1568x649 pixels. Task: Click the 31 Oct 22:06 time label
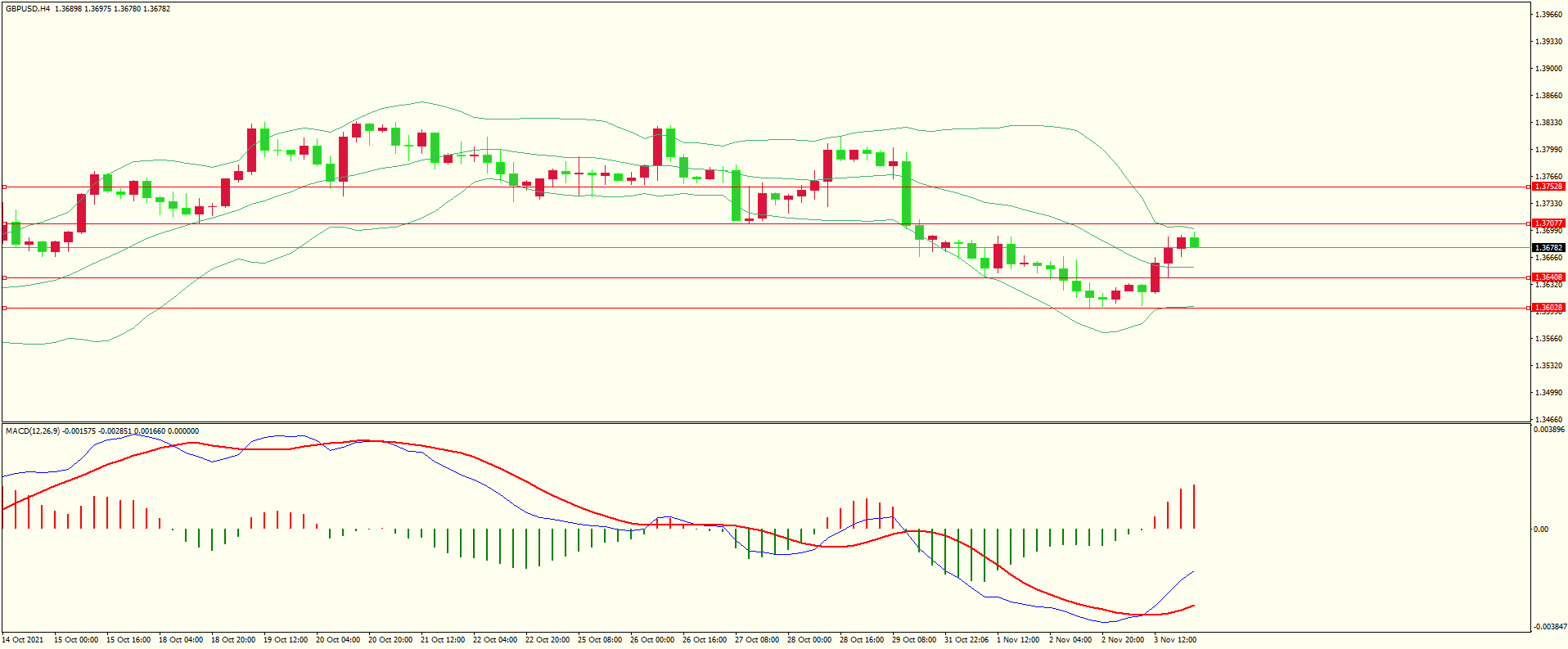[966, 640]
